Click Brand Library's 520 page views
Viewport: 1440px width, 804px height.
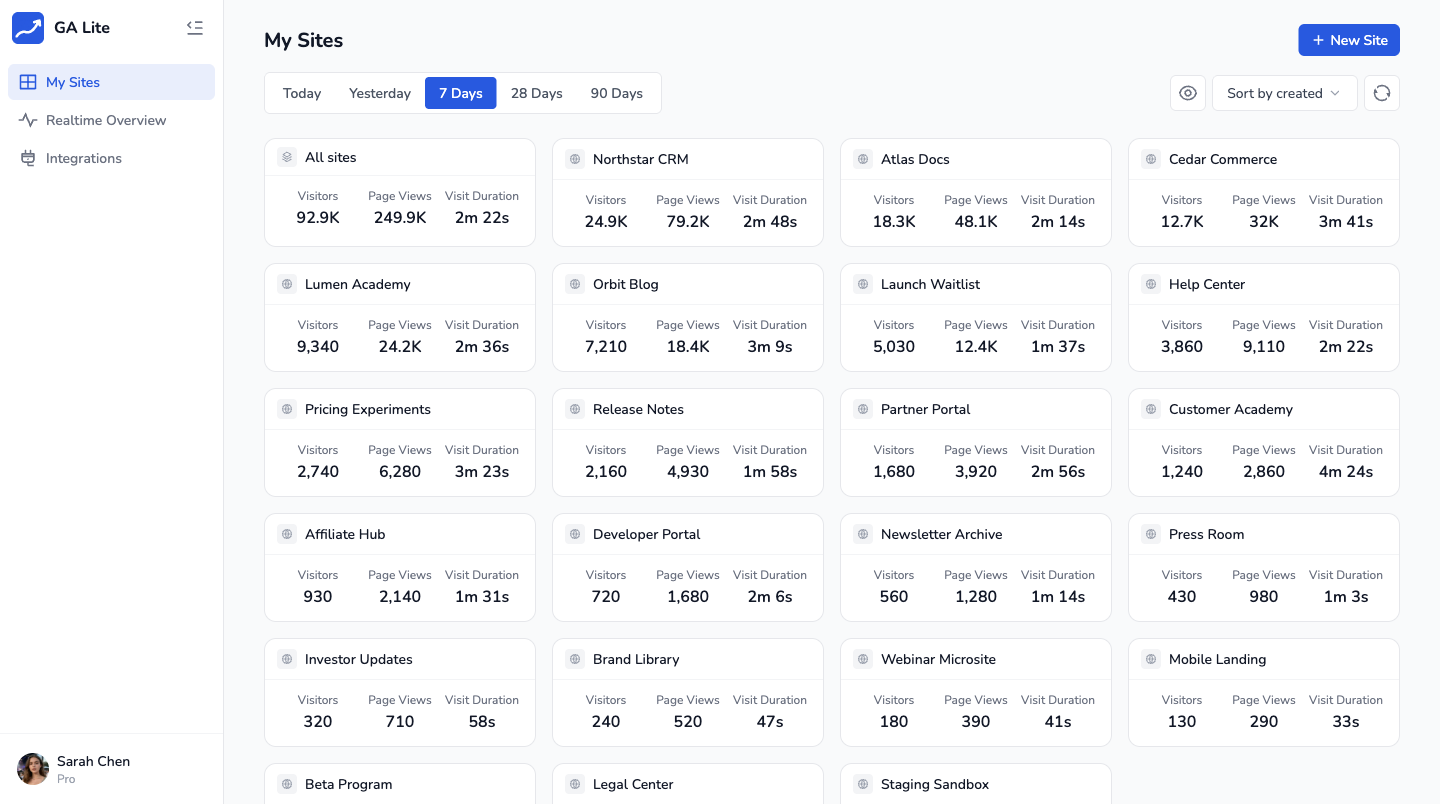coord(688,721)
